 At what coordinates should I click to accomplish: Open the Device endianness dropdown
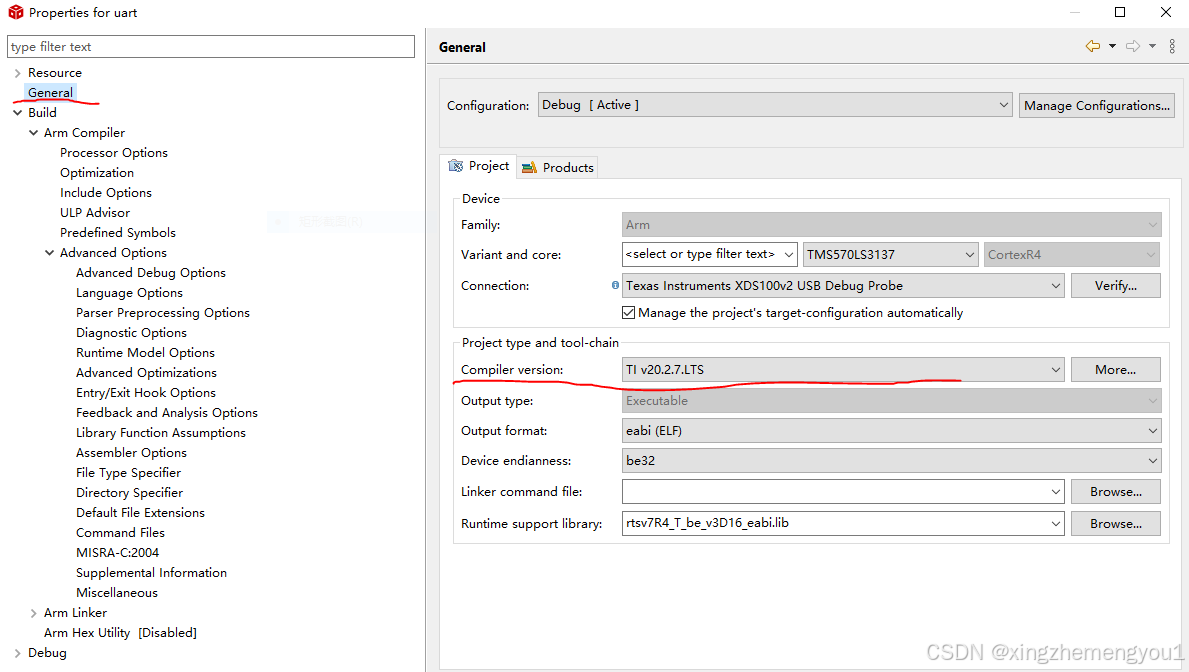click(892, 460)
